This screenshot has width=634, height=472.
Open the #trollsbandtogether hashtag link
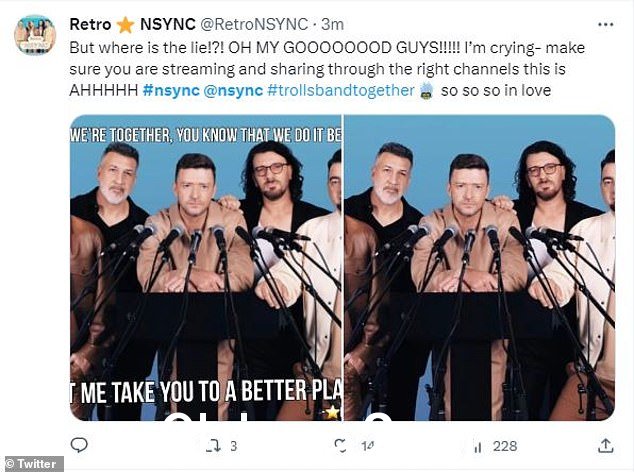click(341, 90)
